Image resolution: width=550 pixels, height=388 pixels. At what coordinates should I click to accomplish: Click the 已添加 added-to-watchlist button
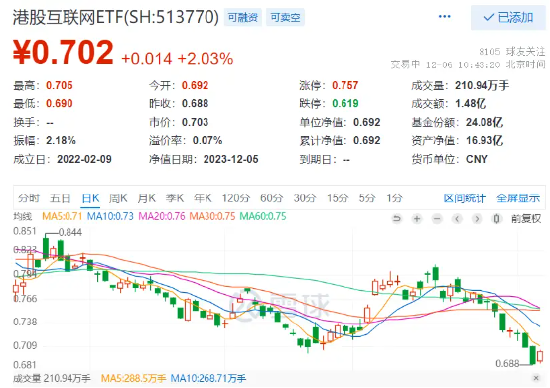point(508,17)
